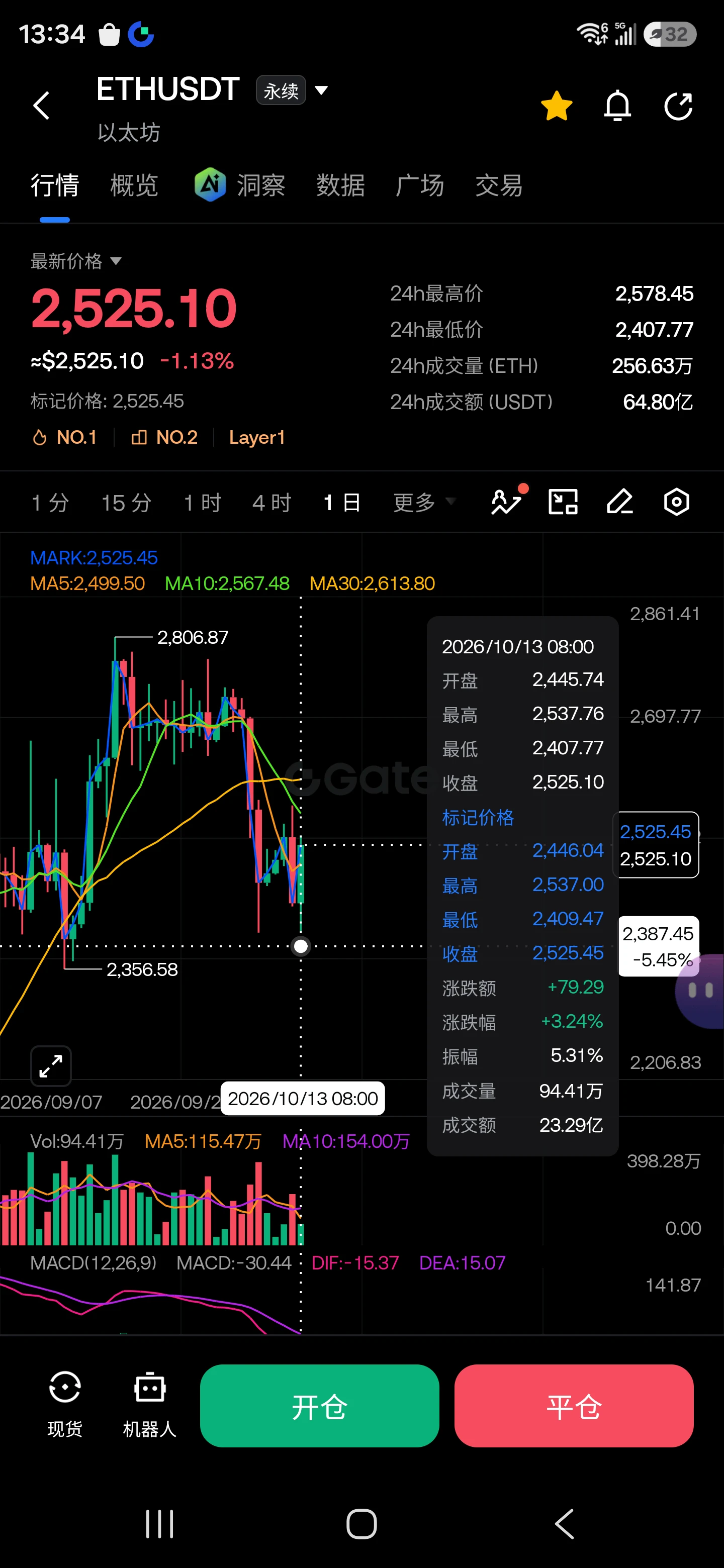This screenshot has width=724, height=1568.
Task: Open the NO.1 hot ranking tag
Action: (64, 437)
